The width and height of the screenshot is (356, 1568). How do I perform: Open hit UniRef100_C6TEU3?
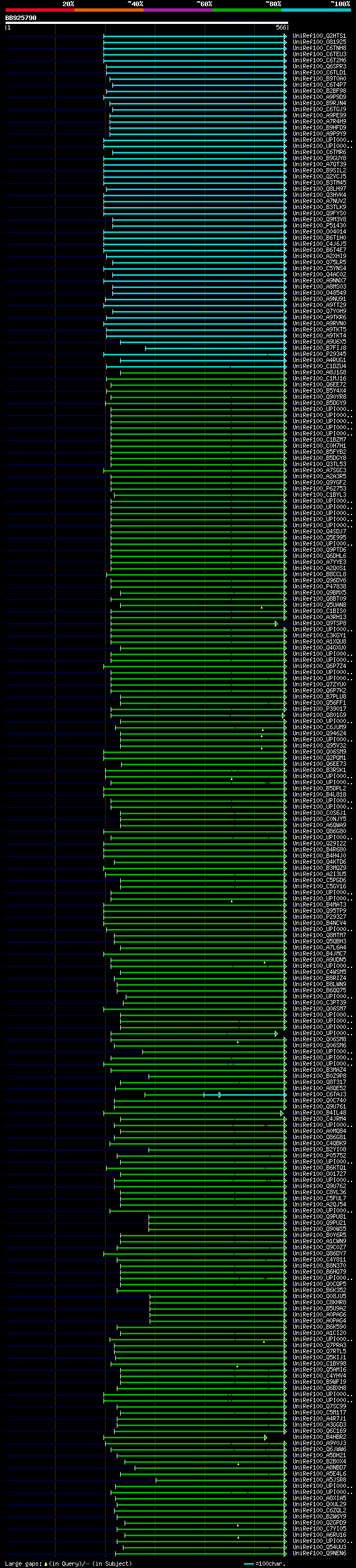[x=319, y=54]
